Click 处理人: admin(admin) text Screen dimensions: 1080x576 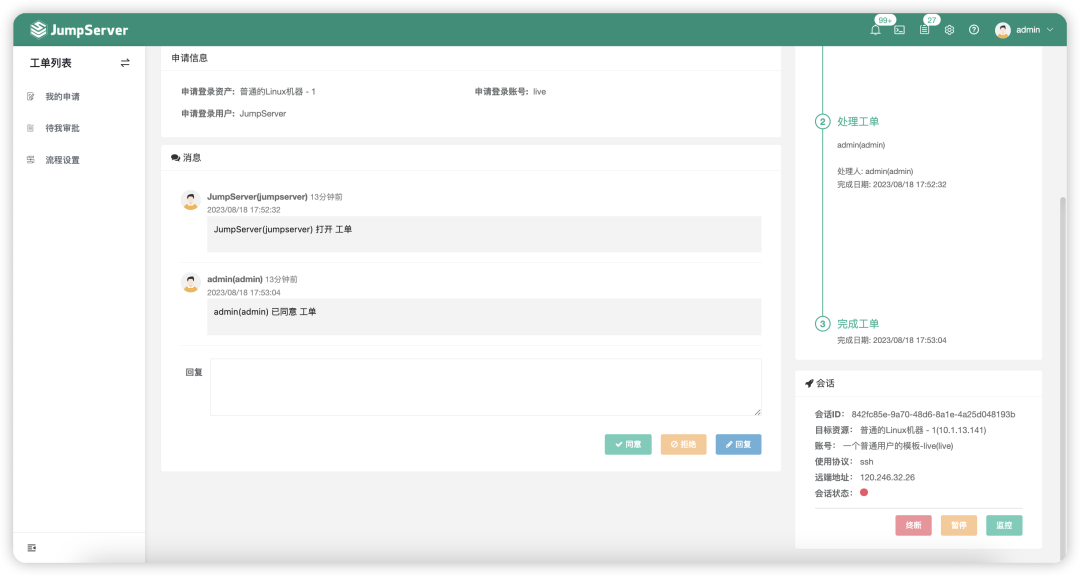tap(875, 171)
